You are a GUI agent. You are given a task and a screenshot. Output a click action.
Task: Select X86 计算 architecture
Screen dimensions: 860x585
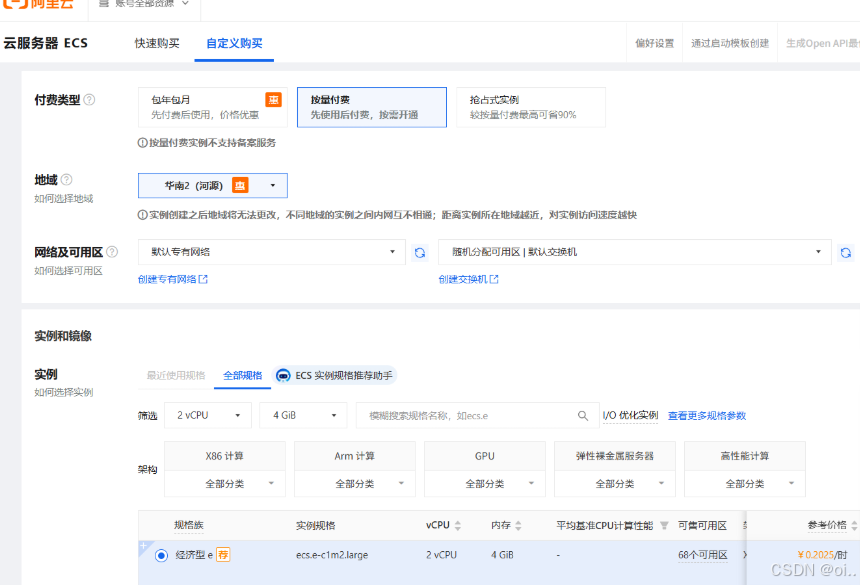225,456
